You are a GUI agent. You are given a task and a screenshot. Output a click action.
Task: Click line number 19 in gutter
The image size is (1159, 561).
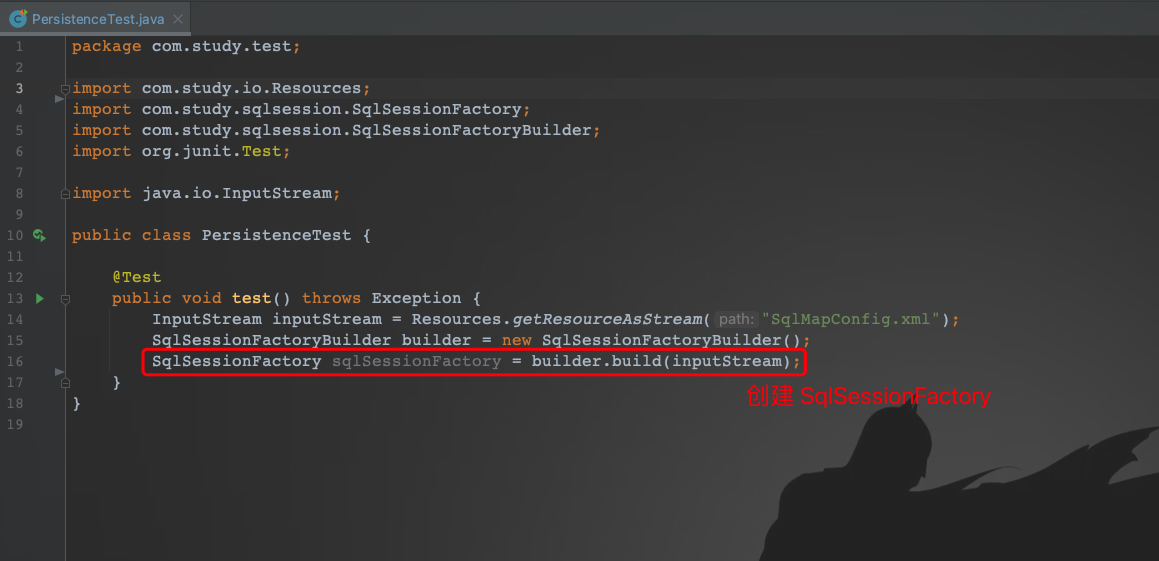pyautogui.click(x=16, y=424)
